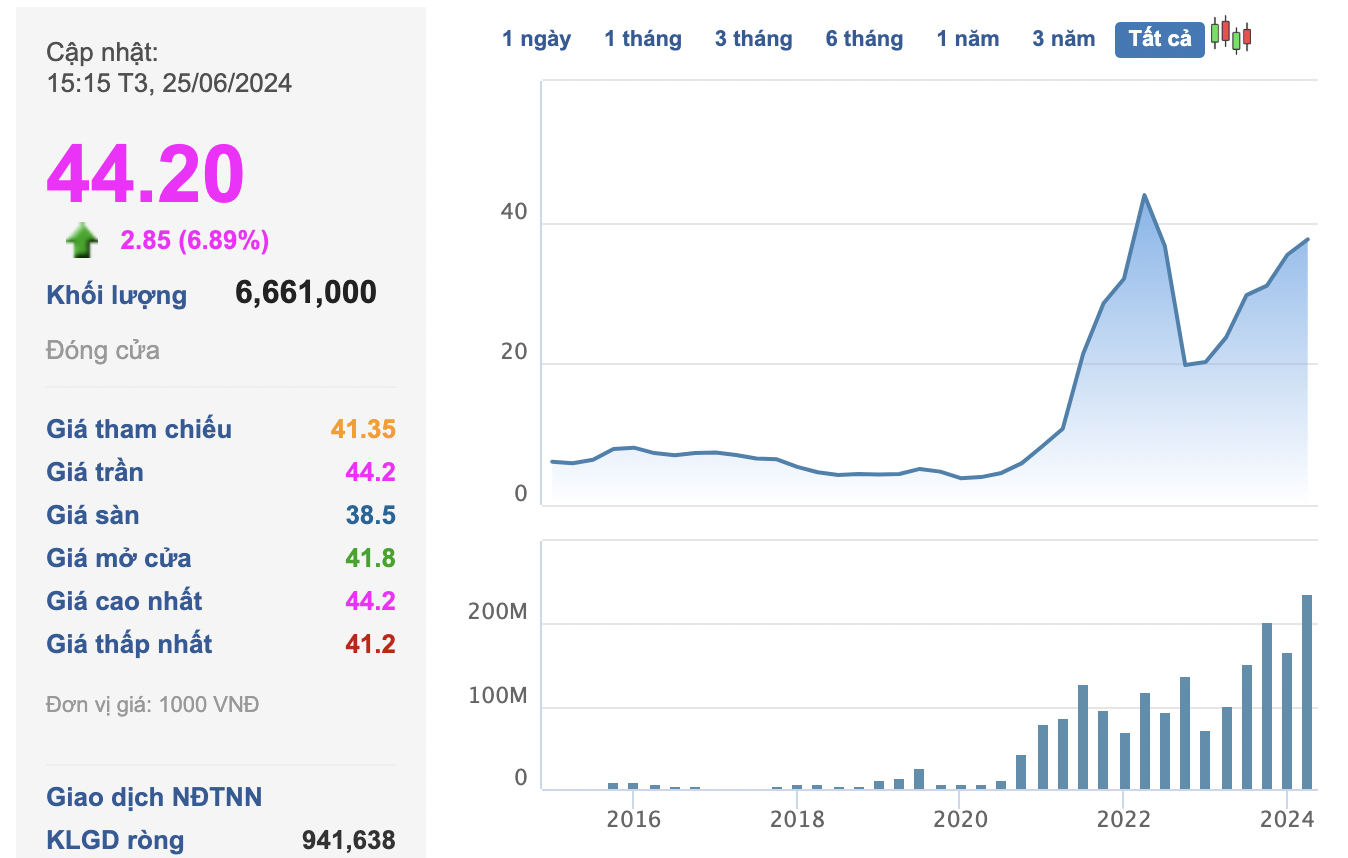Click the floor price value 38.5
The height and width of the screenshot is (858, 1348).
(x=370, y=516)
